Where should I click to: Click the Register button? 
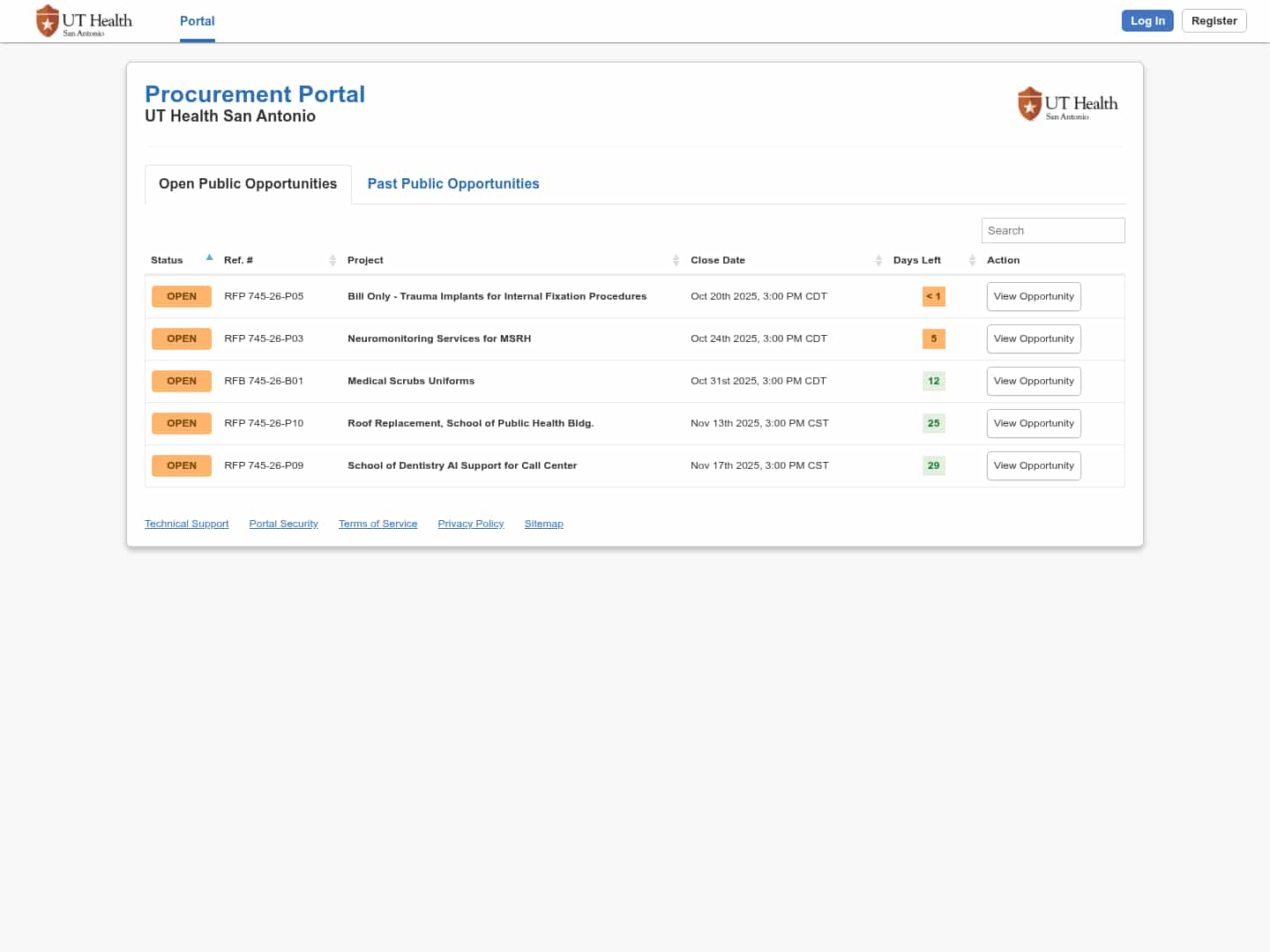1214,21
